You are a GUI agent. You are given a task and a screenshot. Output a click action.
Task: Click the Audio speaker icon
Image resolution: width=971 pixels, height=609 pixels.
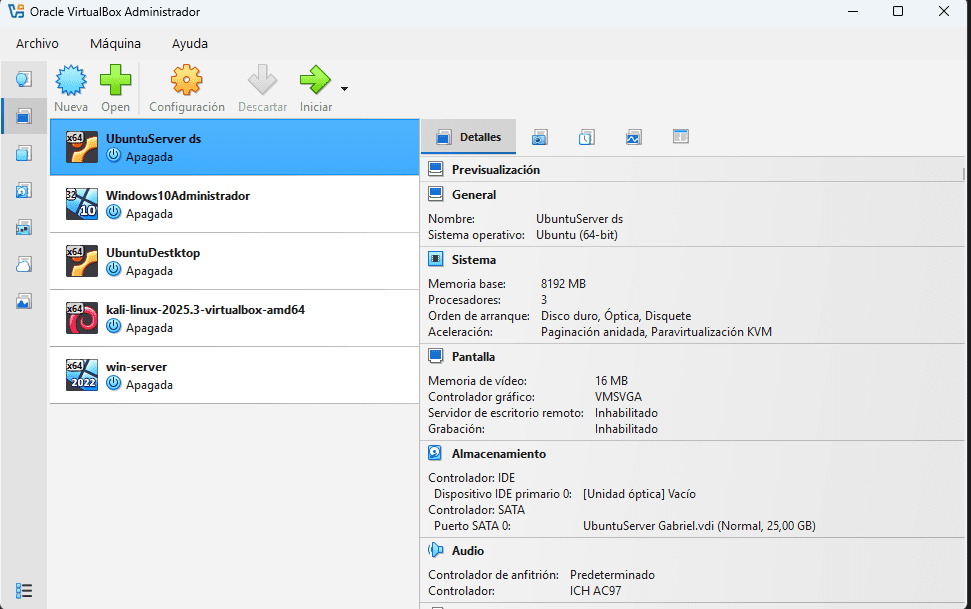(435, 550)
